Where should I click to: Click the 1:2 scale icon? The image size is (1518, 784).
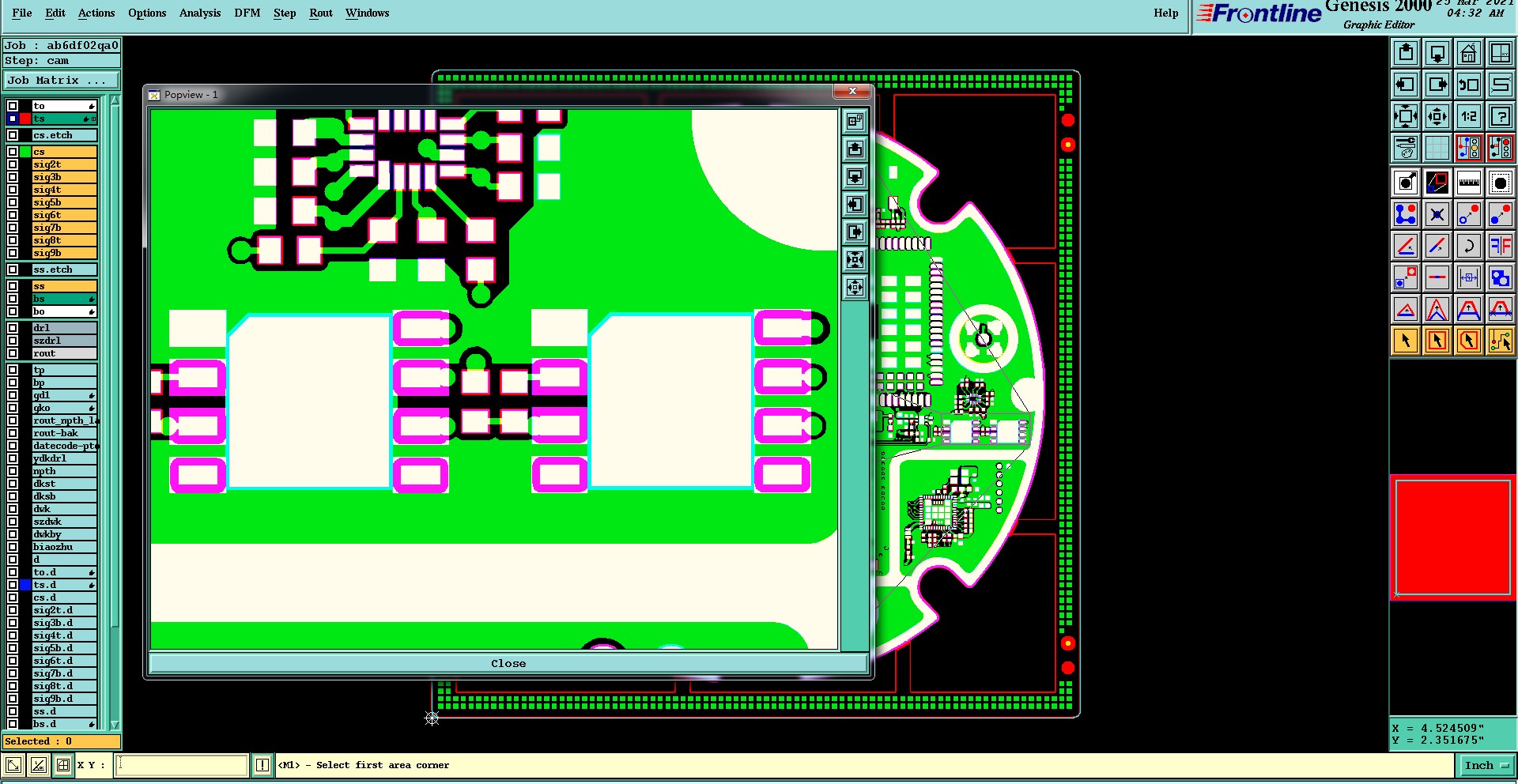click(x=1469, y=116)
